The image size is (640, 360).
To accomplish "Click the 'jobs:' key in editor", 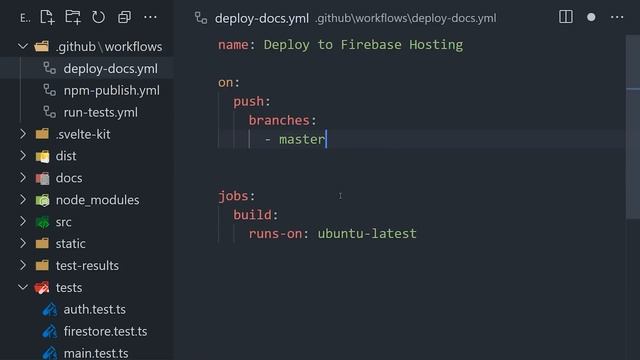I will coord(237,196).
